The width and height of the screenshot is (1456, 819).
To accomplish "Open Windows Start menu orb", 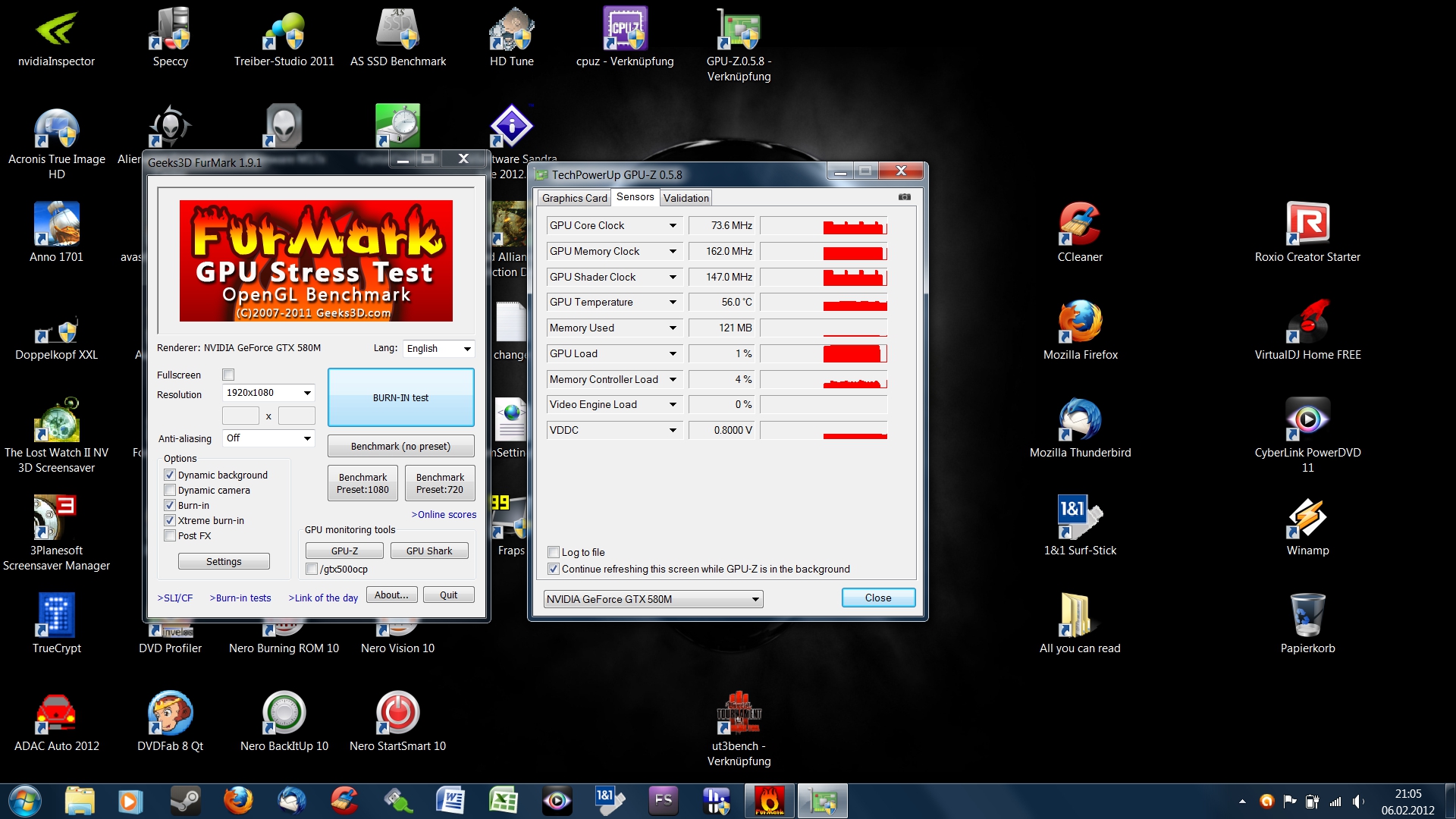I will 25,801.
